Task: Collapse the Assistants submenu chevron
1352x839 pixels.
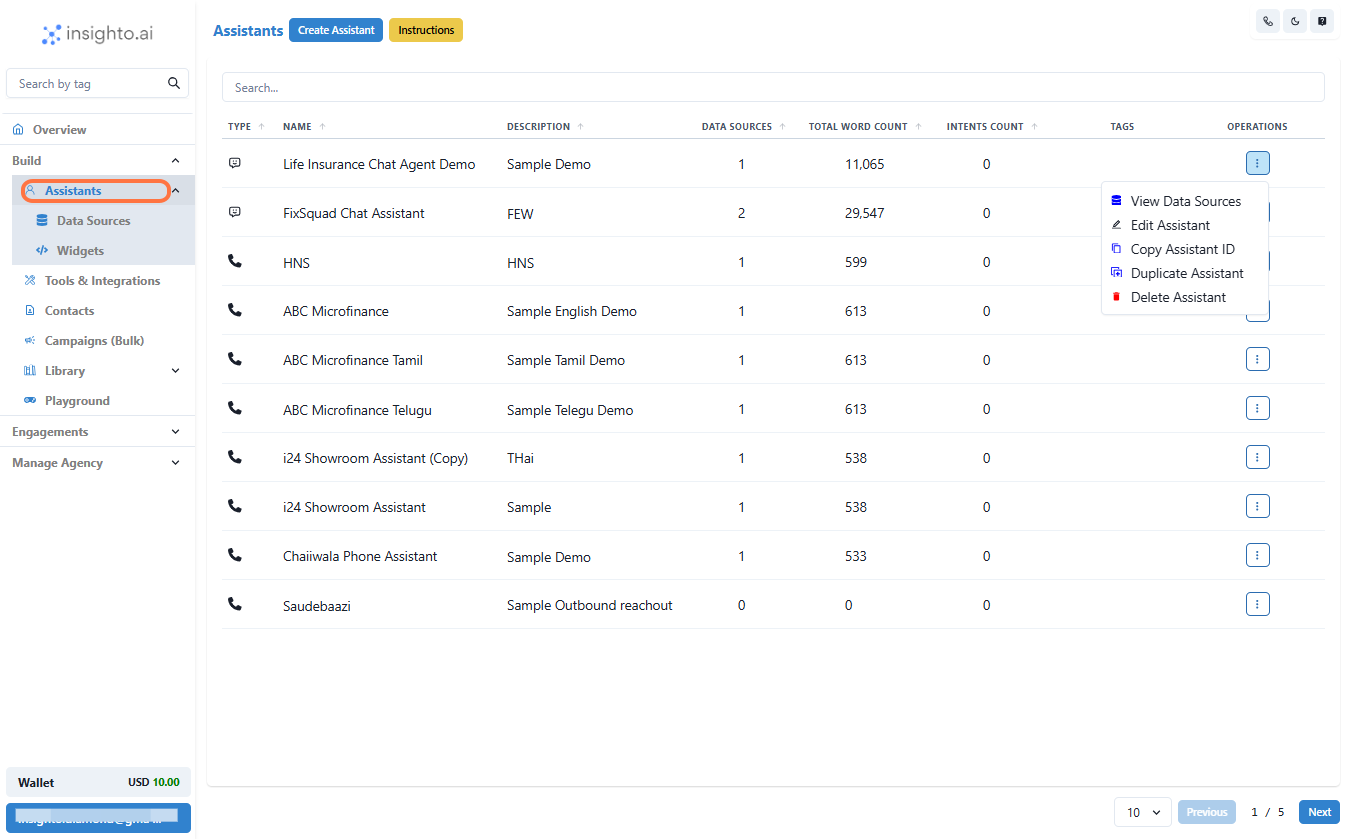Action: pyautogui.click(x=176, y=191)
